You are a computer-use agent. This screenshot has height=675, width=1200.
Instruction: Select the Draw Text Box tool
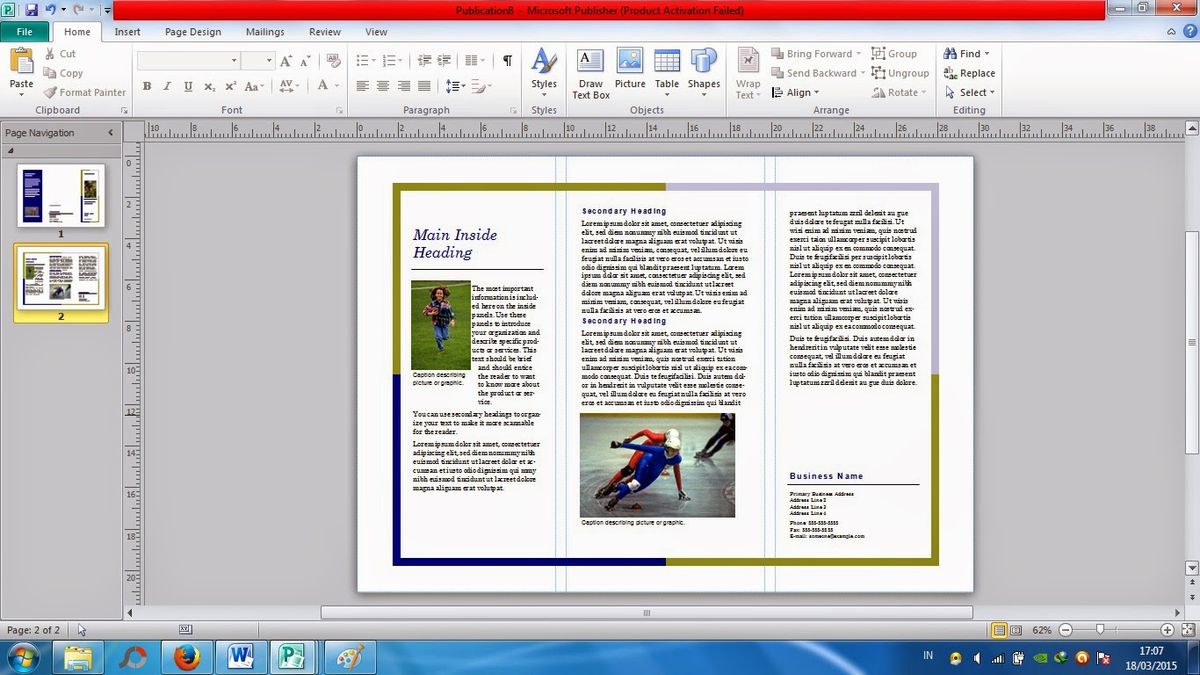coord(590,73)
